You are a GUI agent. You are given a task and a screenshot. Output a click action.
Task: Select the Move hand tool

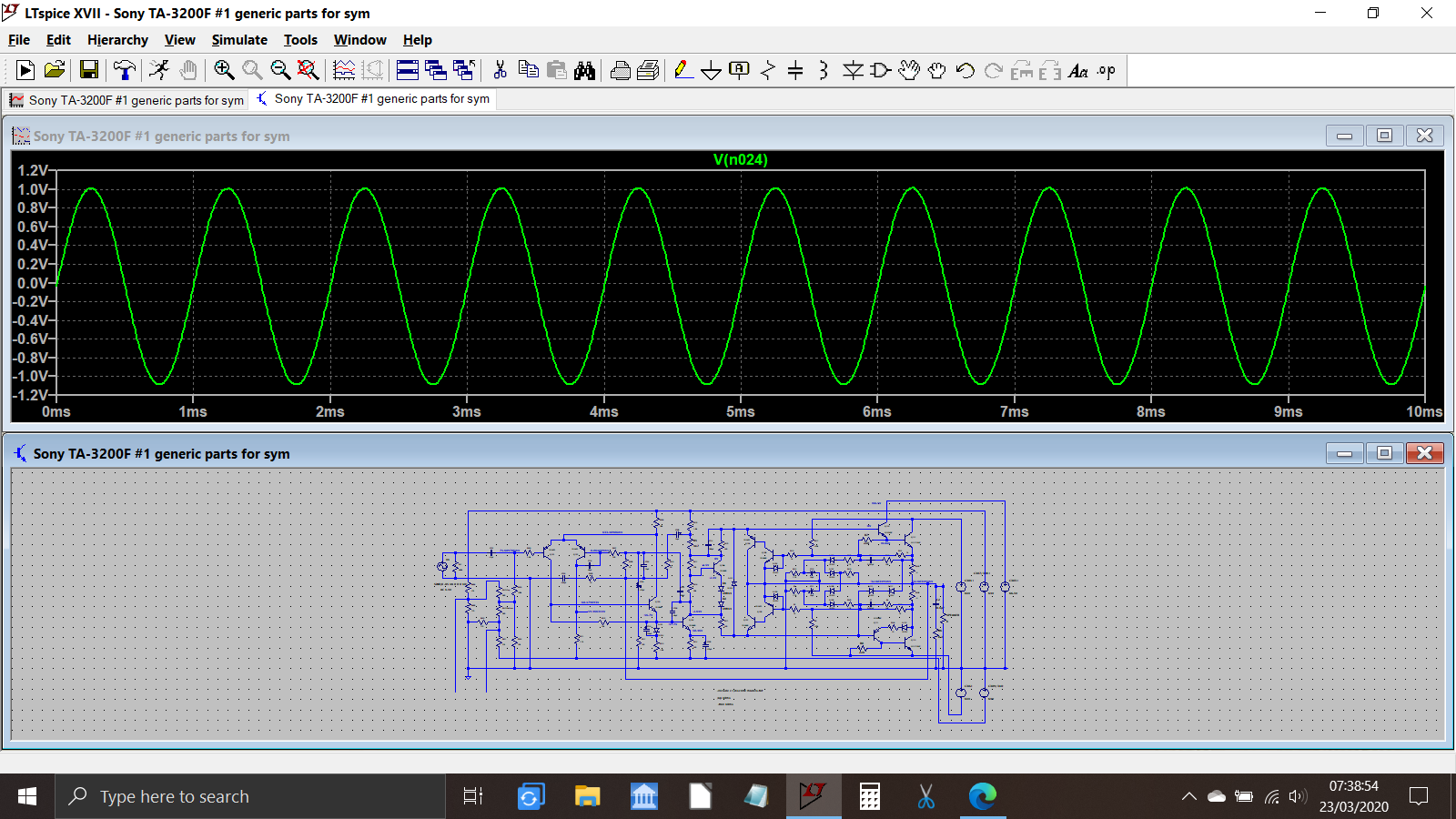909,70
